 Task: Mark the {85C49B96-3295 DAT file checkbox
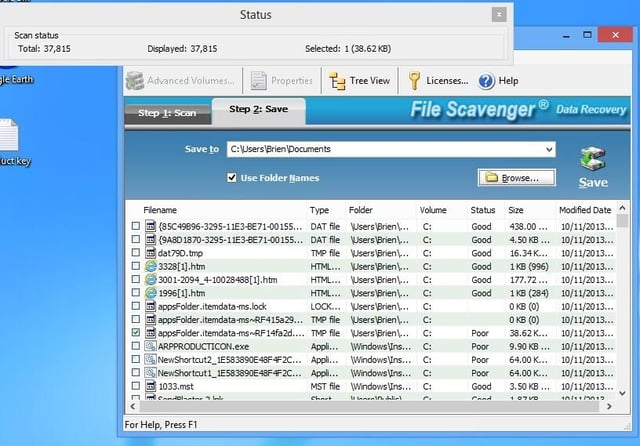(x=136, y=226)
